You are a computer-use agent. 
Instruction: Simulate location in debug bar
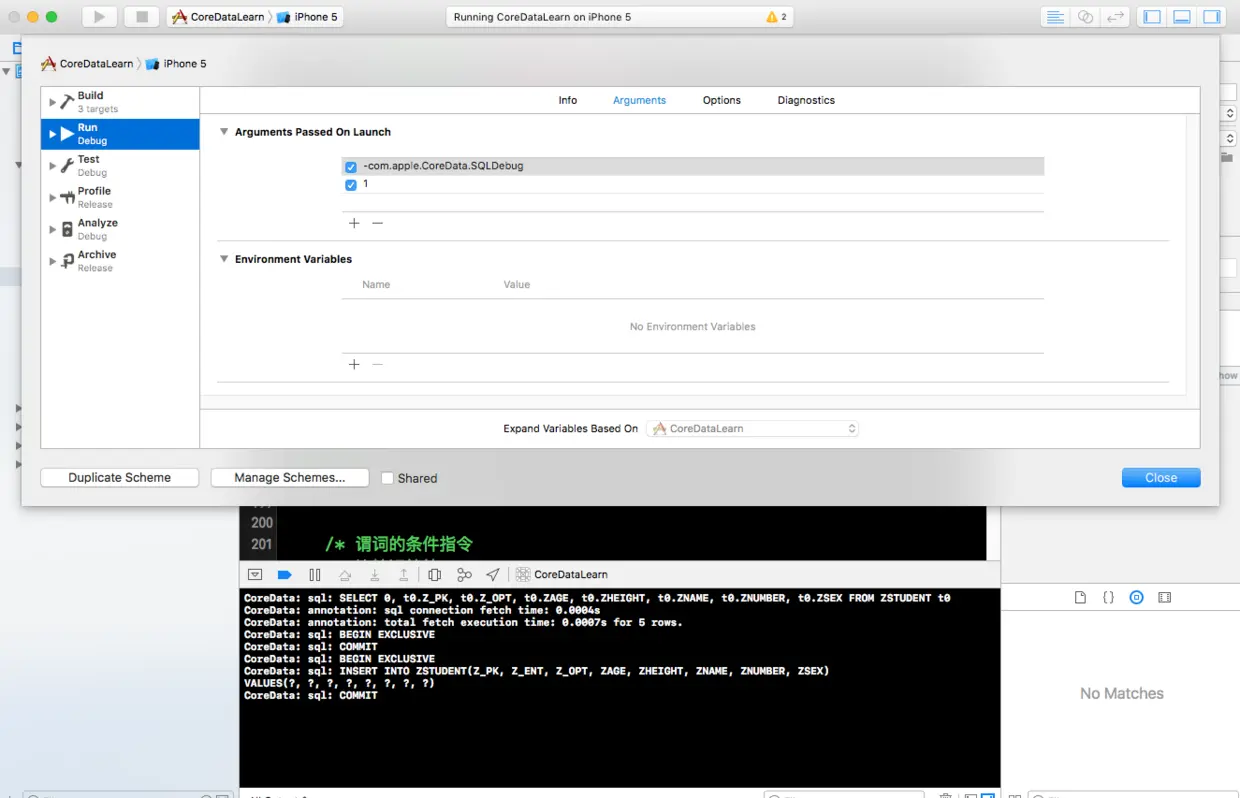click(493, 575)
